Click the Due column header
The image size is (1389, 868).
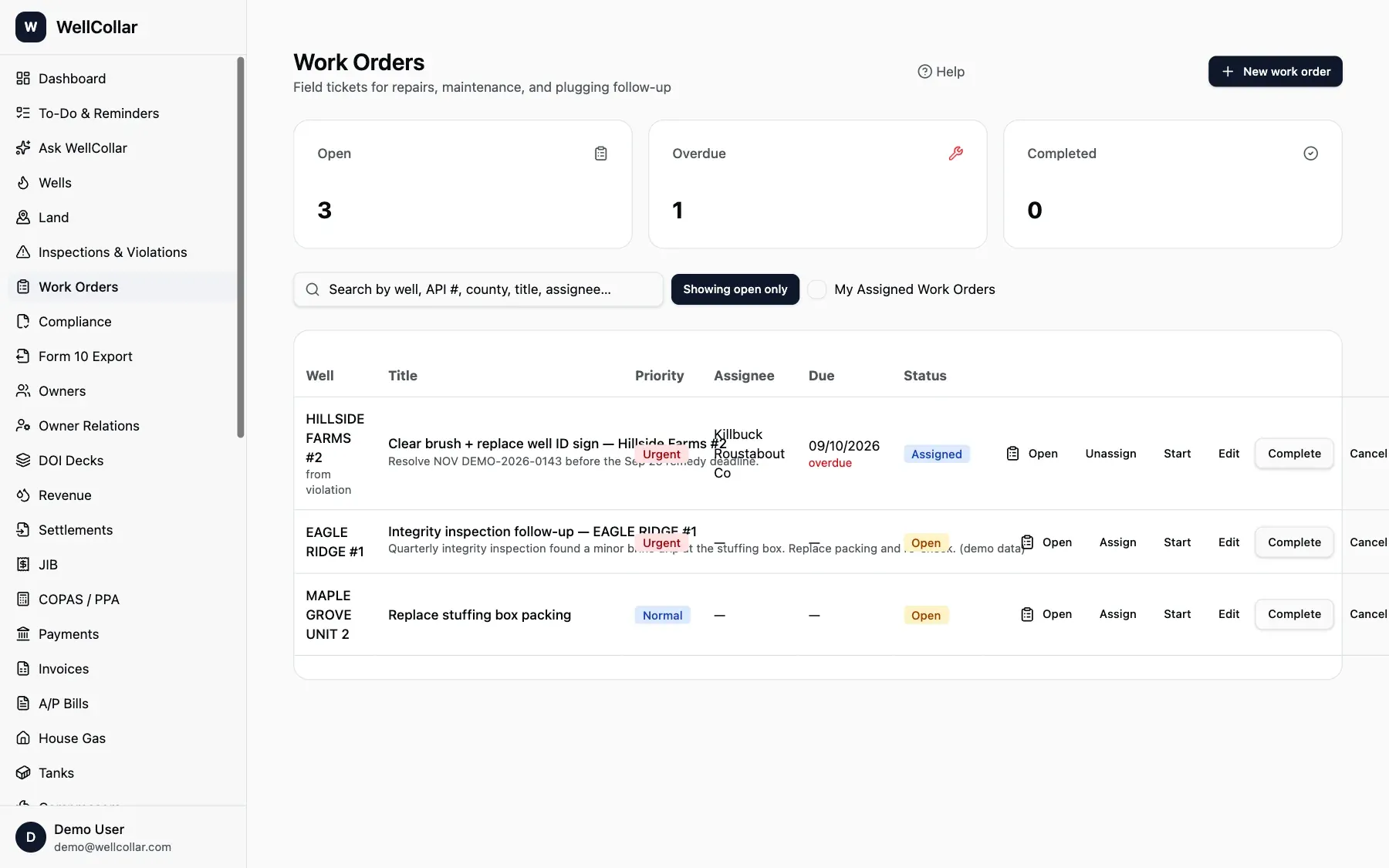click(x=821, y=375)
